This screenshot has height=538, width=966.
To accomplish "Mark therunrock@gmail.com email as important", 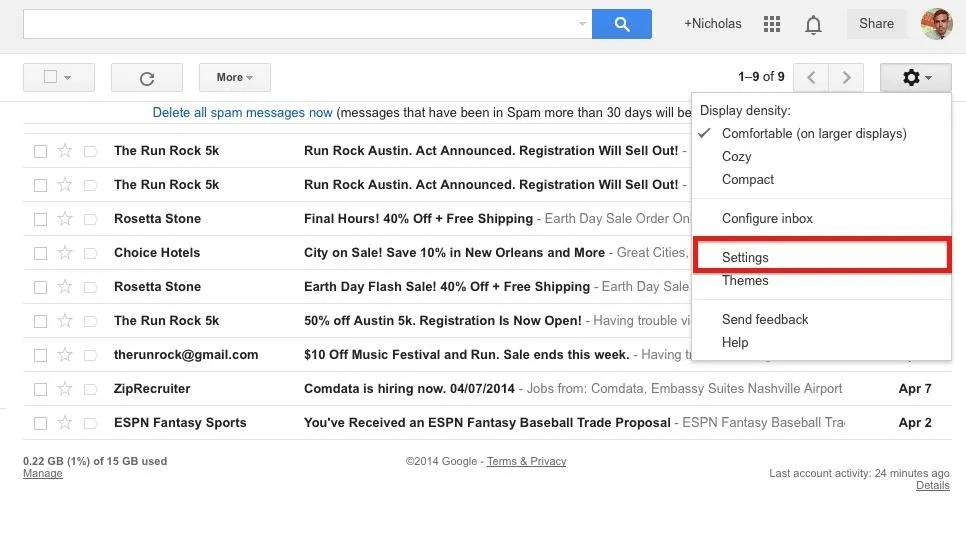I will [x=91, y=356].
